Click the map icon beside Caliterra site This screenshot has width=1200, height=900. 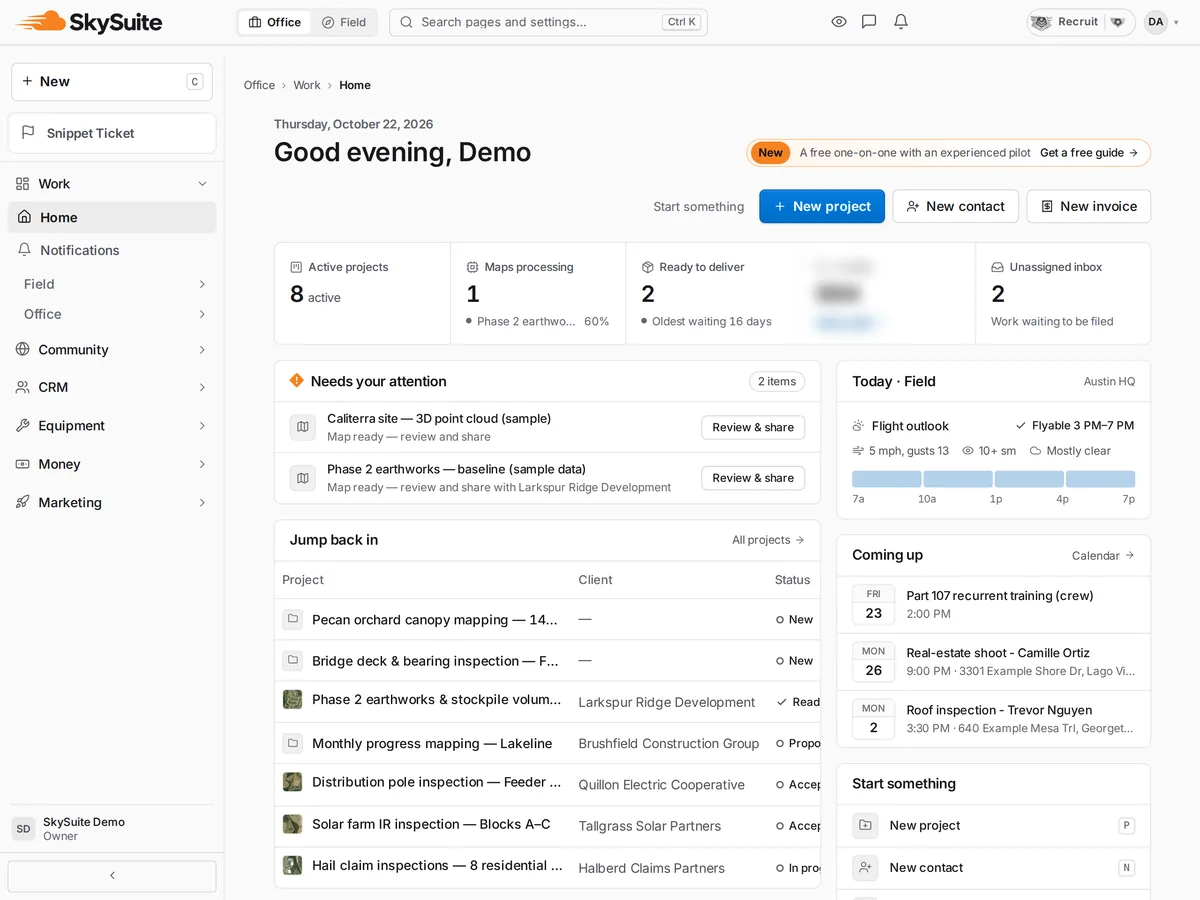[303, 427]
